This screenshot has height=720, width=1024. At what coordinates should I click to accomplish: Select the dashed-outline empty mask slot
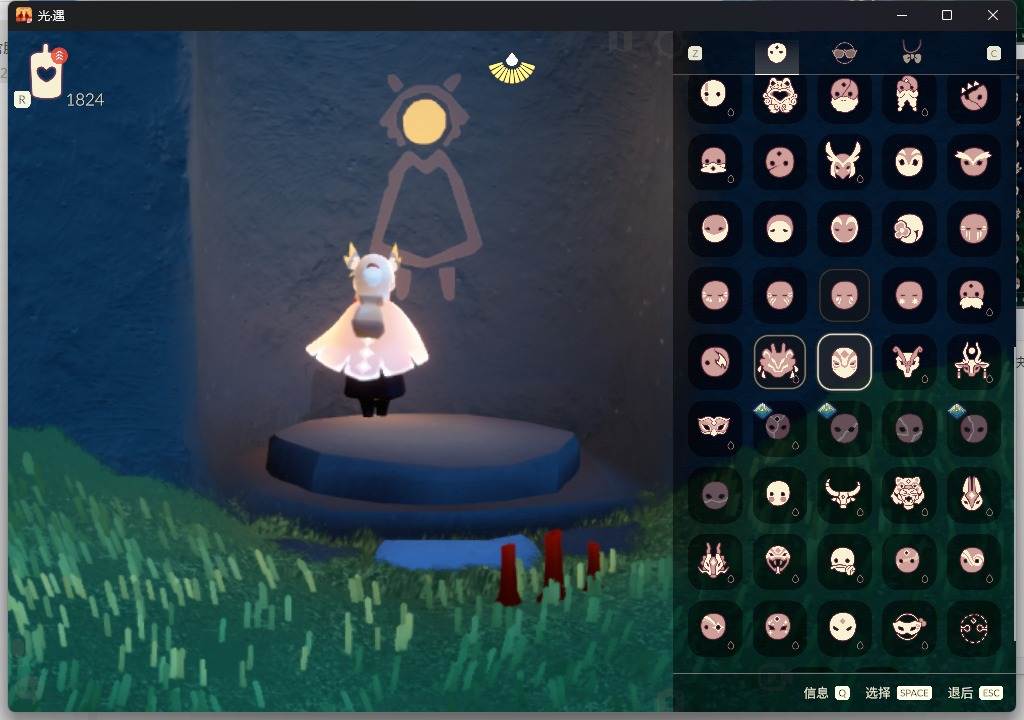(973, 627)
